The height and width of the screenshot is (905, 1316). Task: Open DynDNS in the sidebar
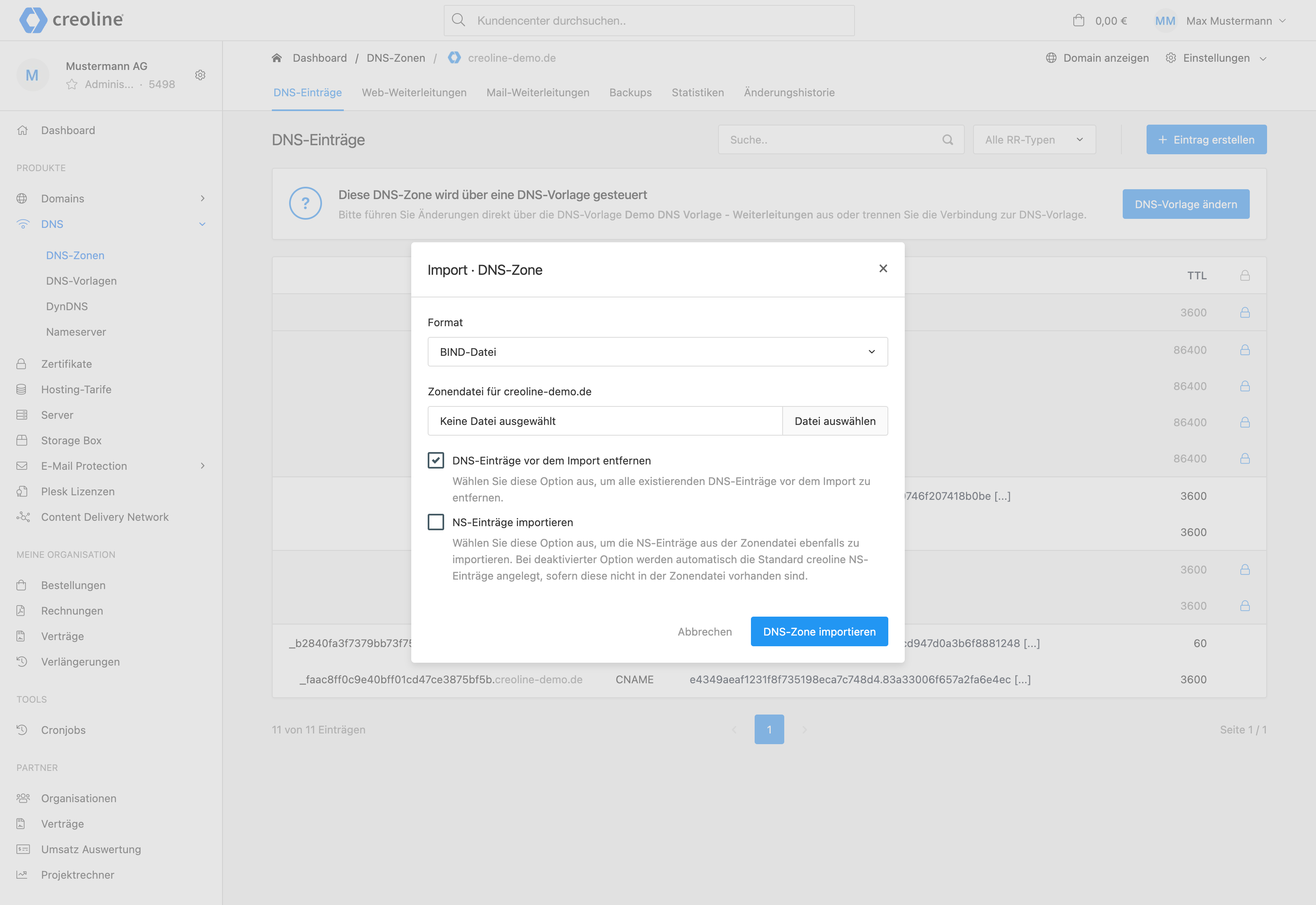tap(67, 307)
